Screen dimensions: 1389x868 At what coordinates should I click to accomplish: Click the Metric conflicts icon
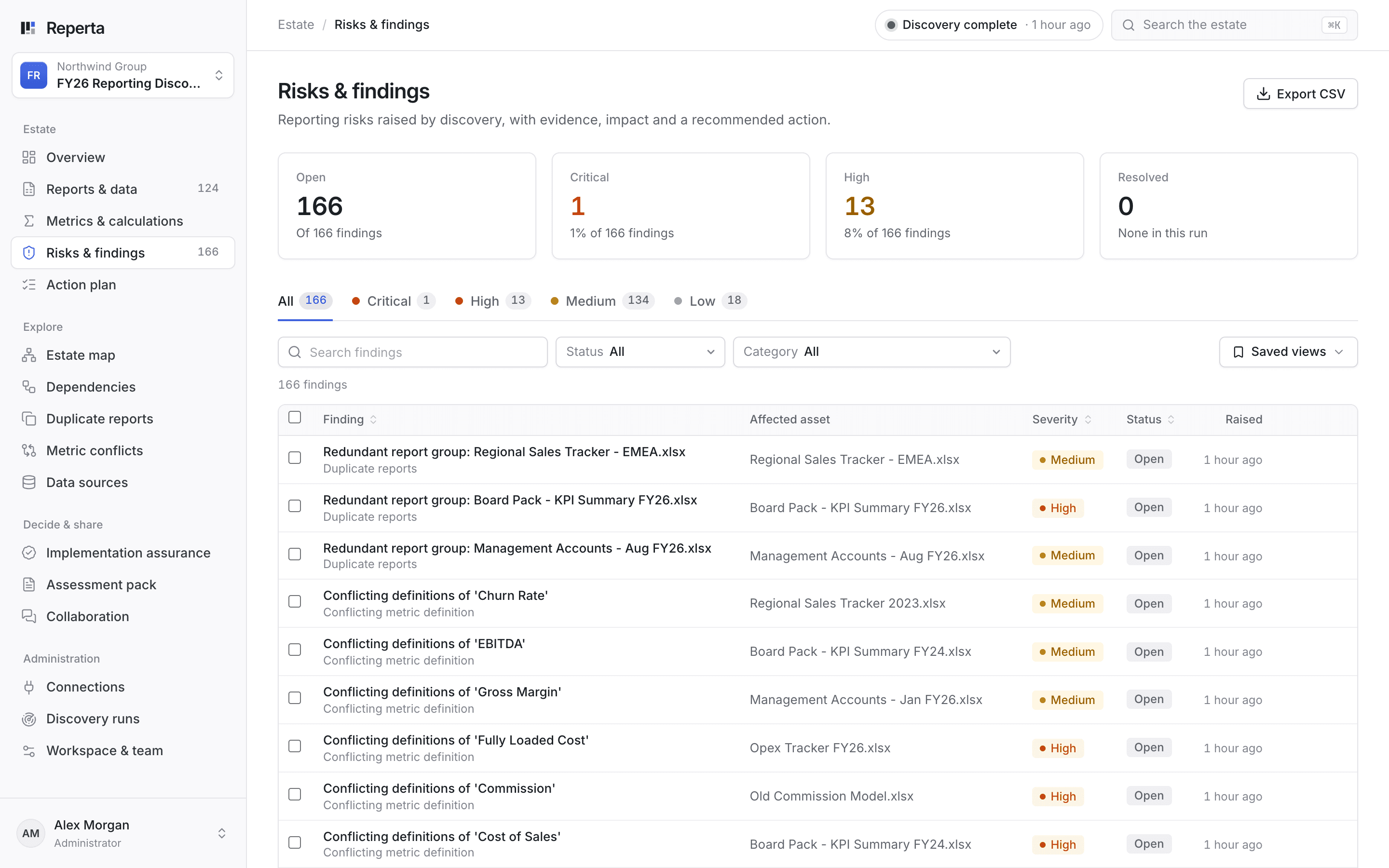(29, 451)
